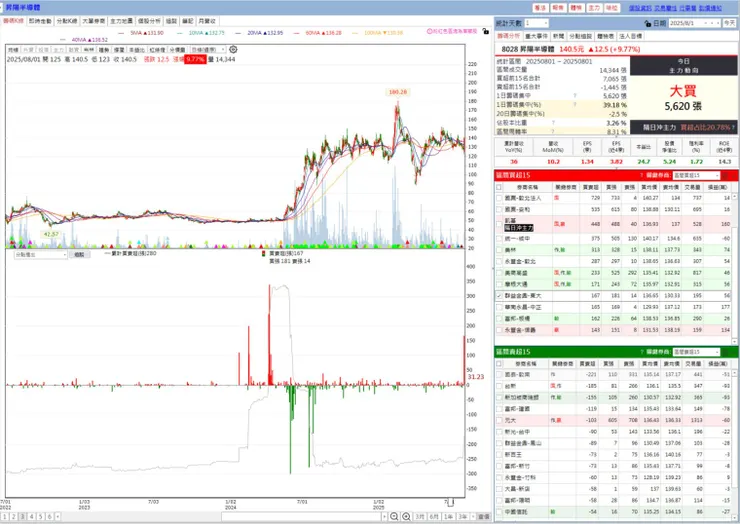The width and height of the screenshot is (740, 524).
Task: Open the 日線(還原) period dropdown
Action: click(x=223, y=50)
